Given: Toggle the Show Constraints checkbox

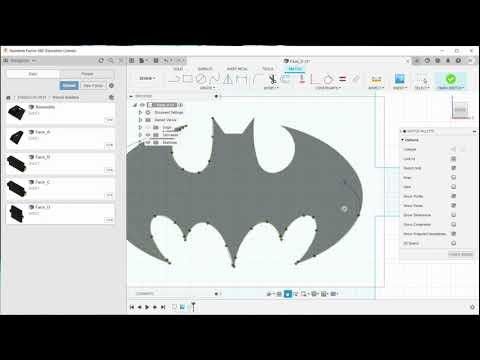Looking at the screenshot, I should click(x=453, y=224).
